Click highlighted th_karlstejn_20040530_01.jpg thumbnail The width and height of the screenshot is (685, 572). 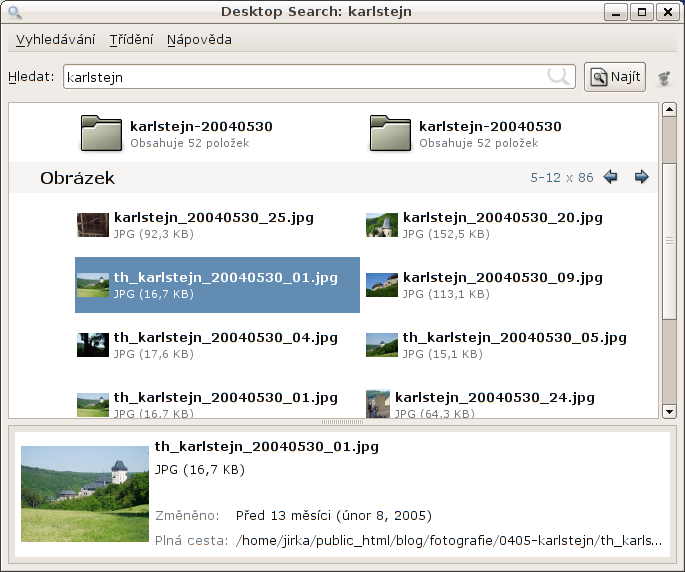click(x=93, y=285)
